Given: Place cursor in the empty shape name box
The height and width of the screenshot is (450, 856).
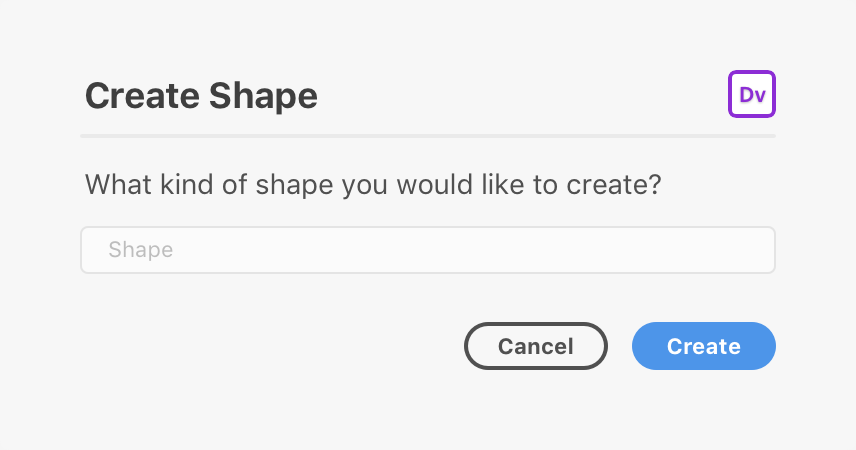Looking at the screenshot, I should [x=428, y=250].
